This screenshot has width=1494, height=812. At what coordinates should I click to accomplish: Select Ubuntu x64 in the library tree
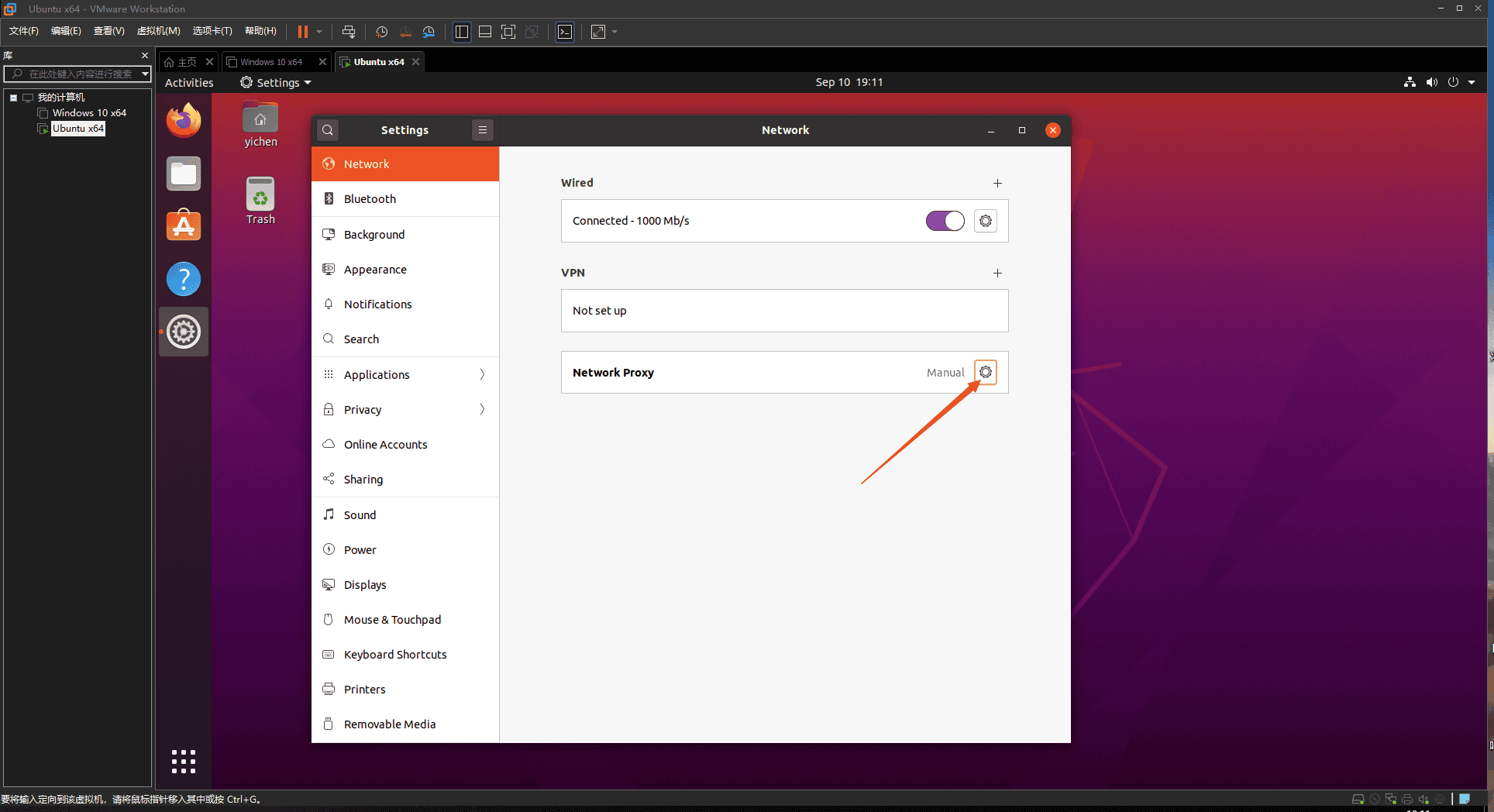77,128
